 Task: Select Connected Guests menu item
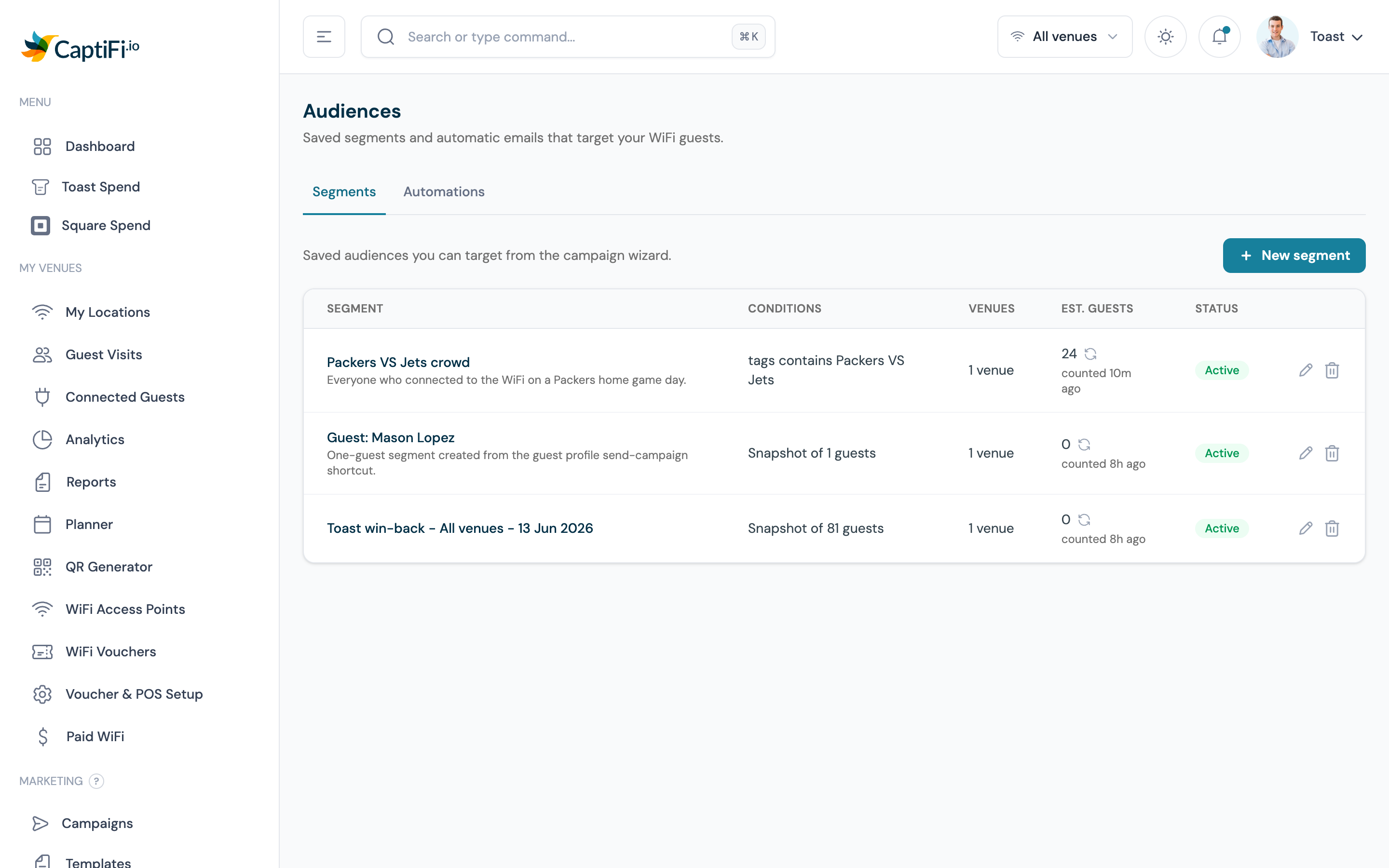pos(124,397)
